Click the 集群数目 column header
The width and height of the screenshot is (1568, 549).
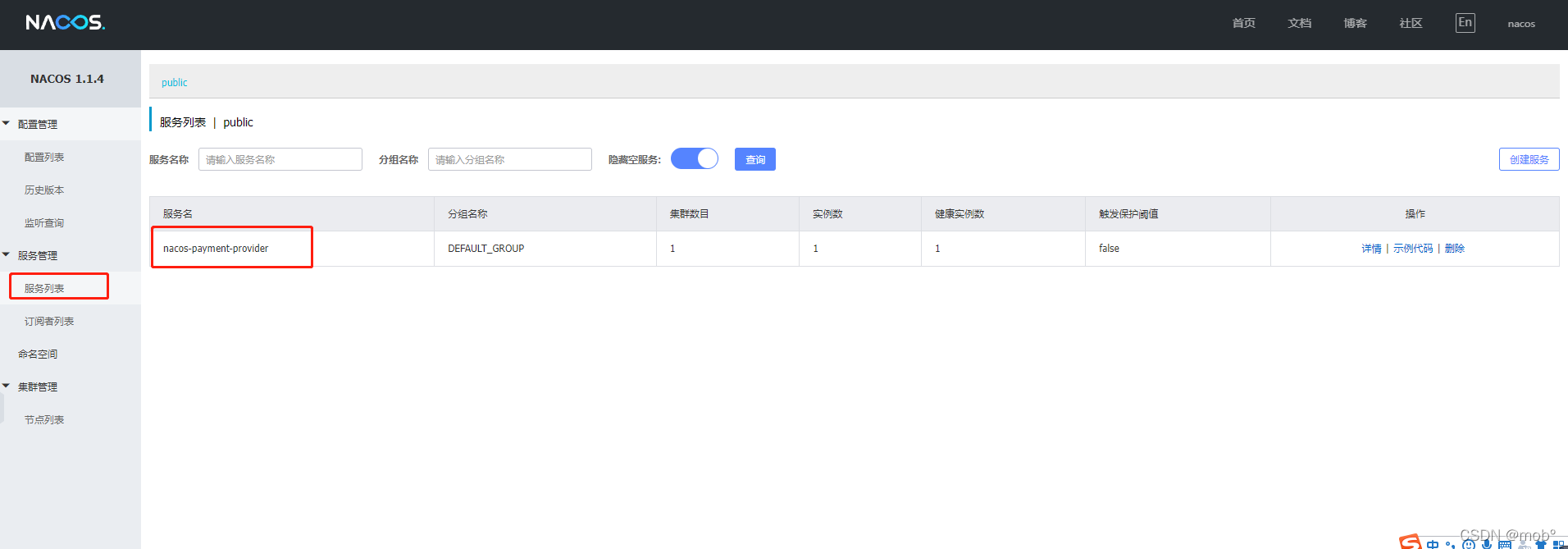pyautogui.click(x=728, y=213)
